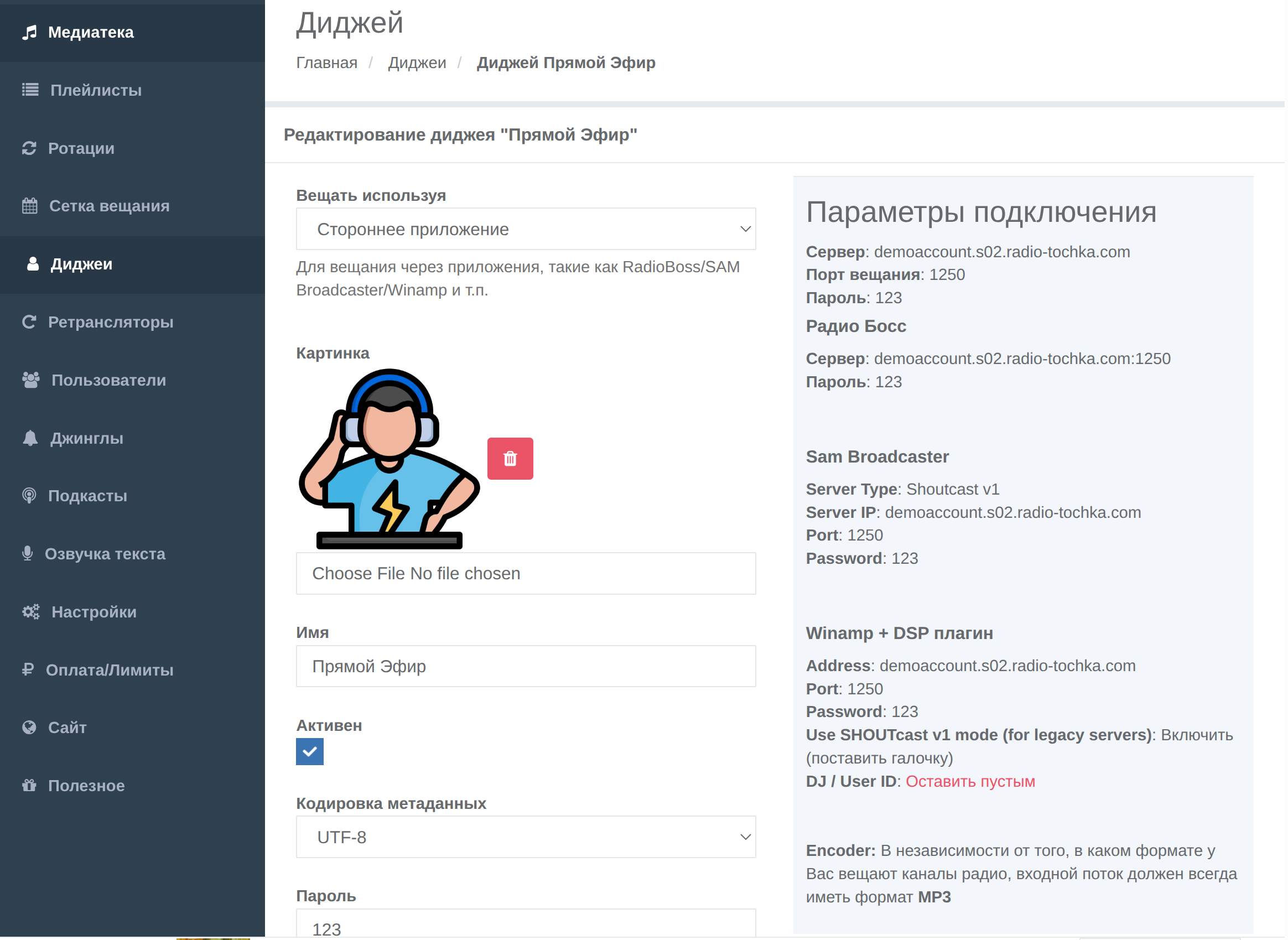Uncheck the Активен checkbox
Viewport: 1288px width, 940px height.
(309, 752)
